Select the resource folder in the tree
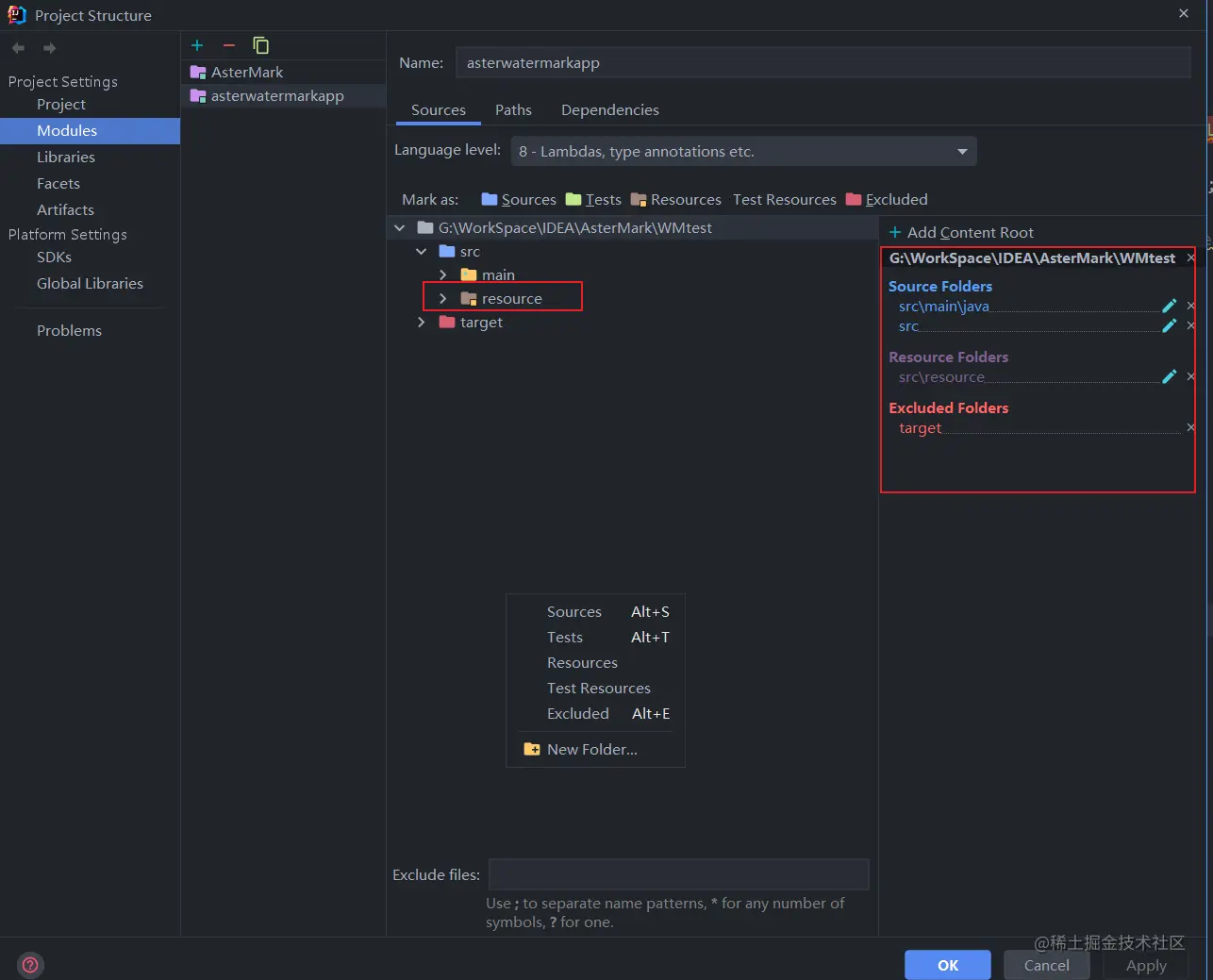 pos(511,298)
